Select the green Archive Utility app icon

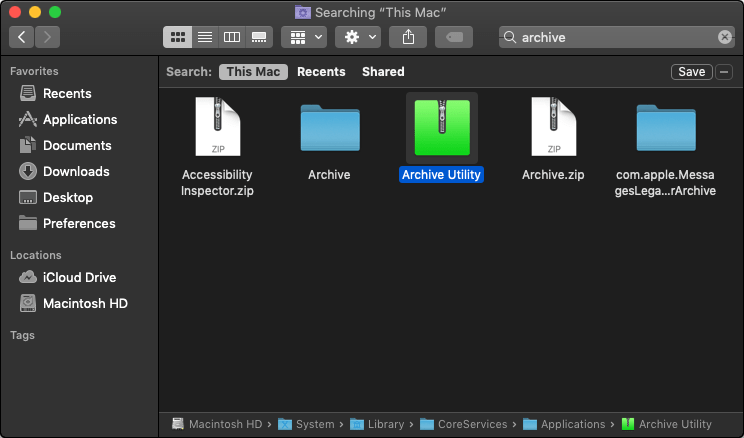tap(442, 127)
